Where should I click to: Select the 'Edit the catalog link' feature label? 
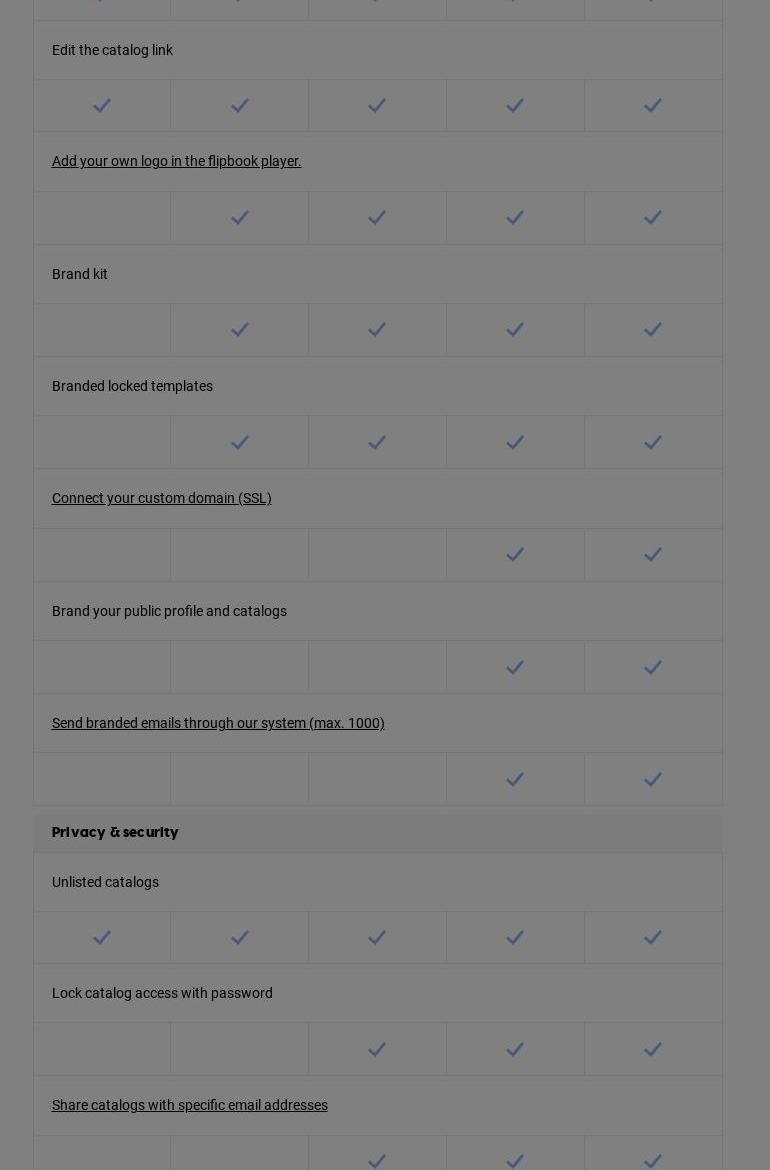112,50
